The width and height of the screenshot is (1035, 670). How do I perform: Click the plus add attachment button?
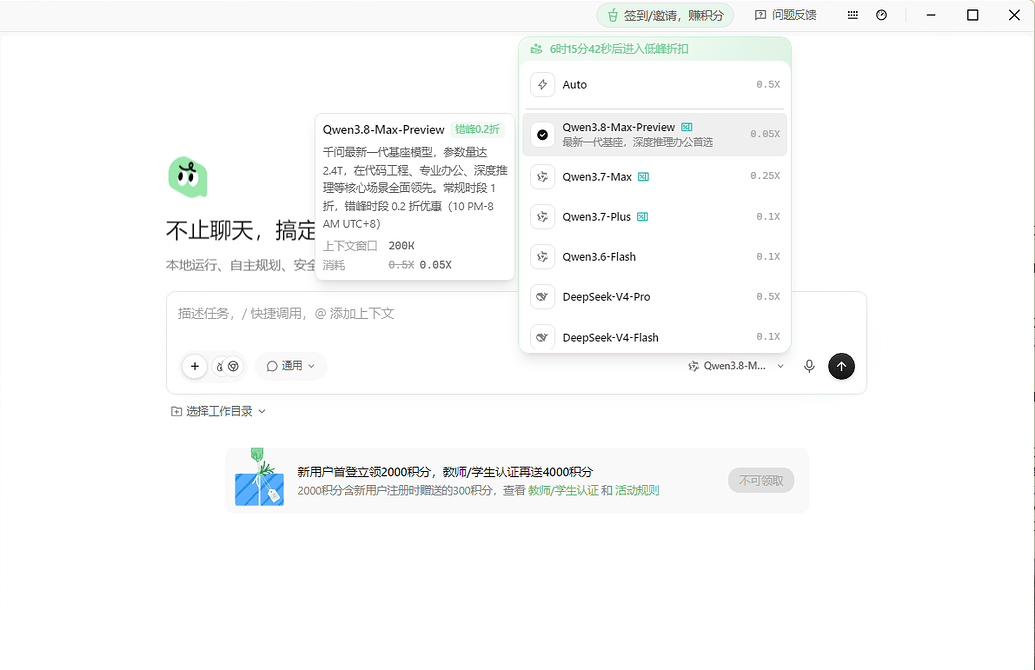pos(195,366)
